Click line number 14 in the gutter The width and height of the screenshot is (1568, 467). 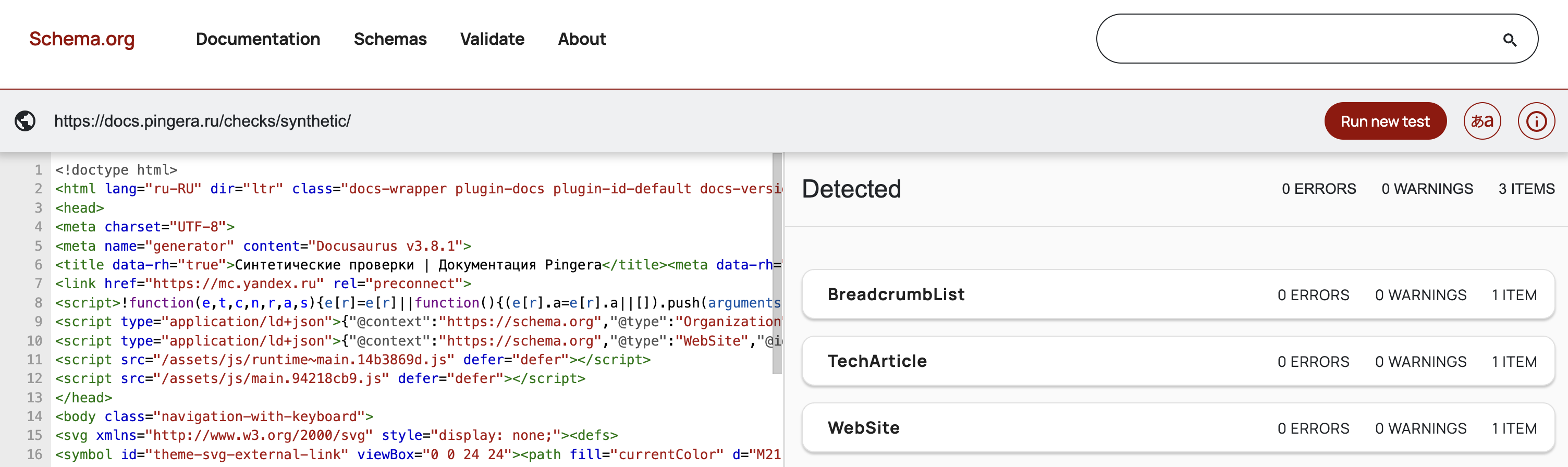(x=34, y=416)
